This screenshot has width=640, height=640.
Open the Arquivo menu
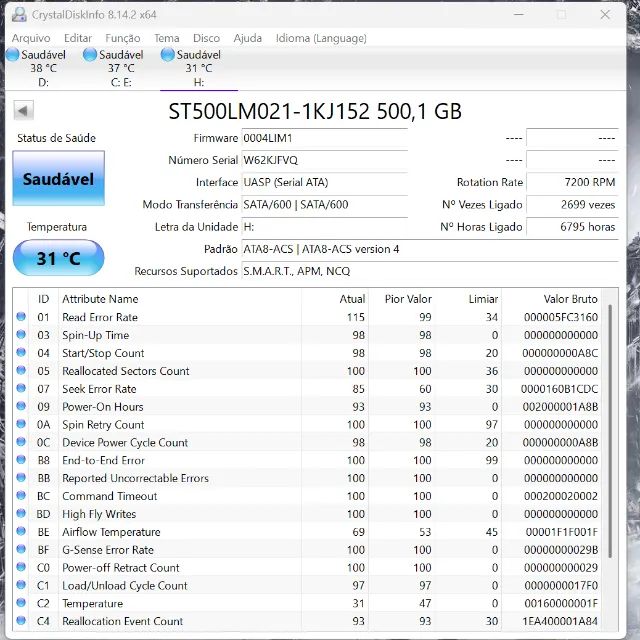(31, 38)
